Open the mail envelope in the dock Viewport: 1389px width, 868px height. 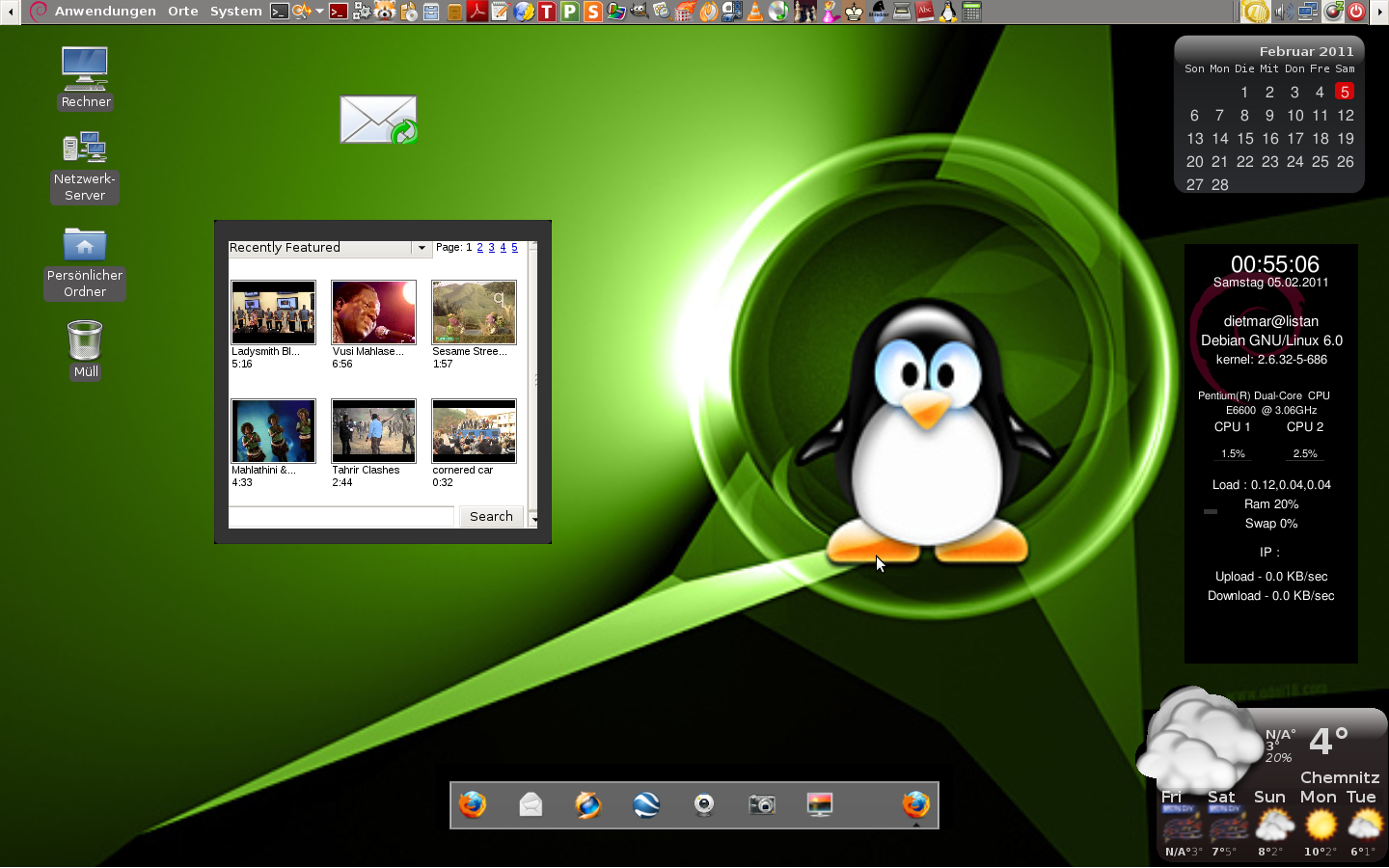click(x=531, y=804)
